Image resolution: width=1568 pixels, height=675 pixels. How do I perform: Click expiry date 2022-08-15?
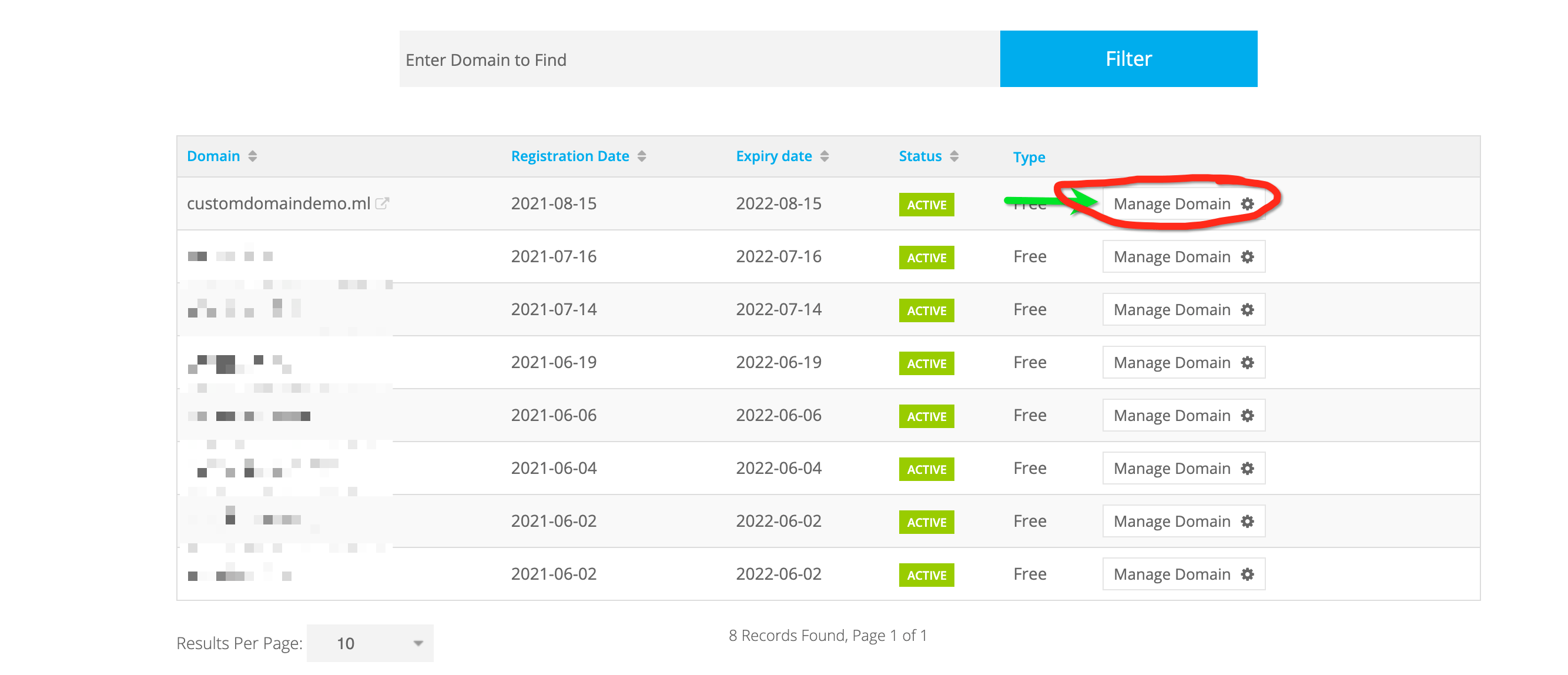pyautogui.click(x=779, y=203)
